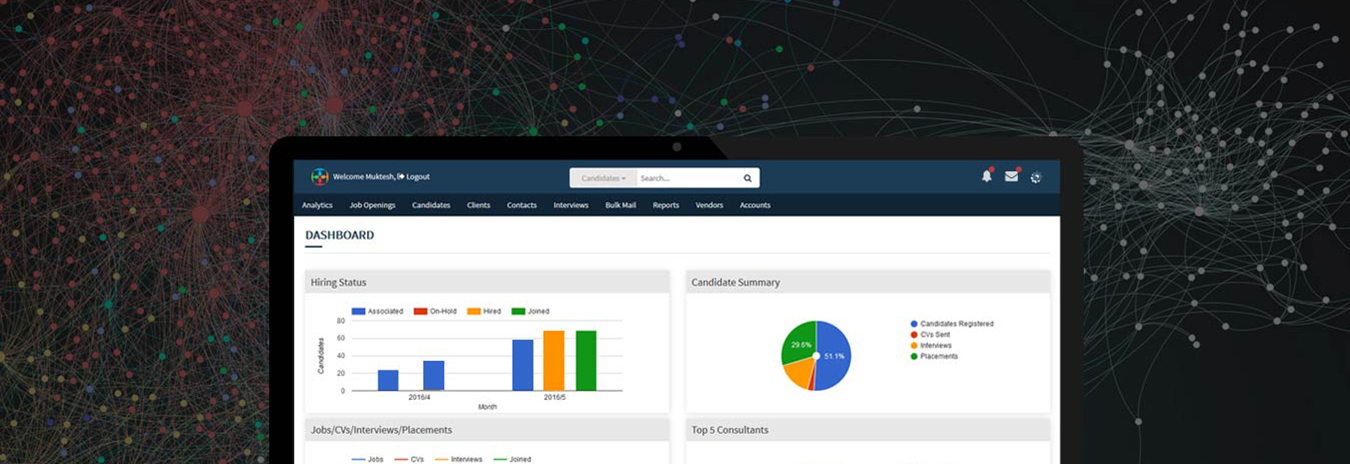Screen dimensions: 1350x464
Task: Click the Candidate Summary panel header
Action: point(868,282)
